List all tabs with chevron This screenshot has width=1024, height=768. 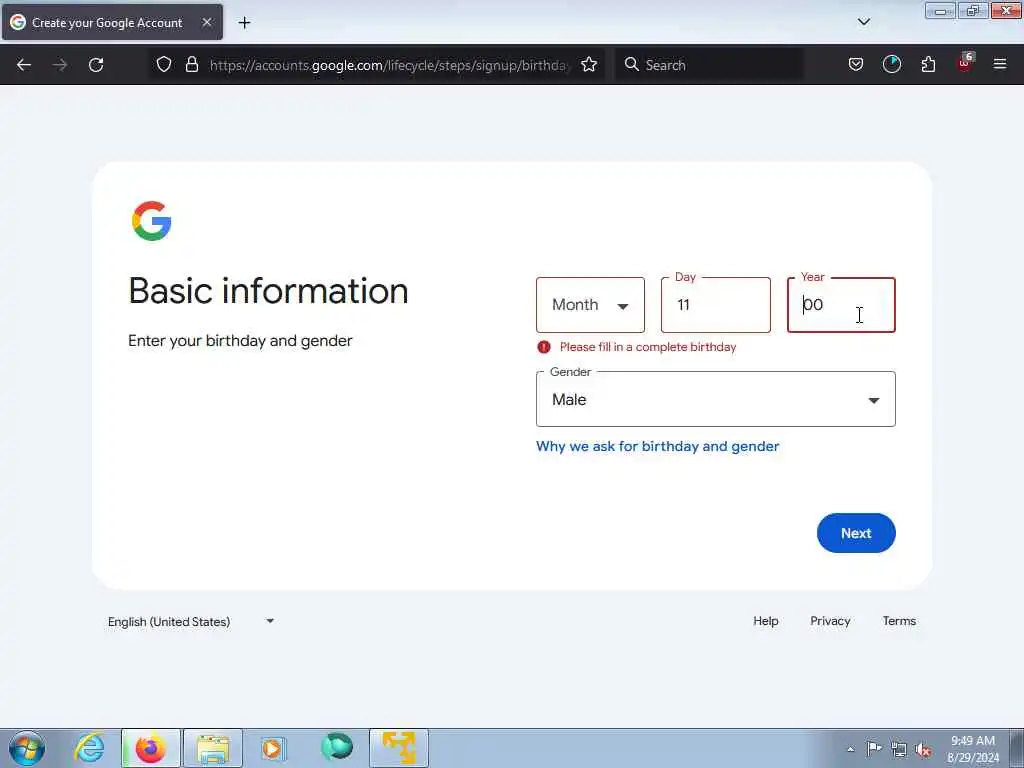864,22
